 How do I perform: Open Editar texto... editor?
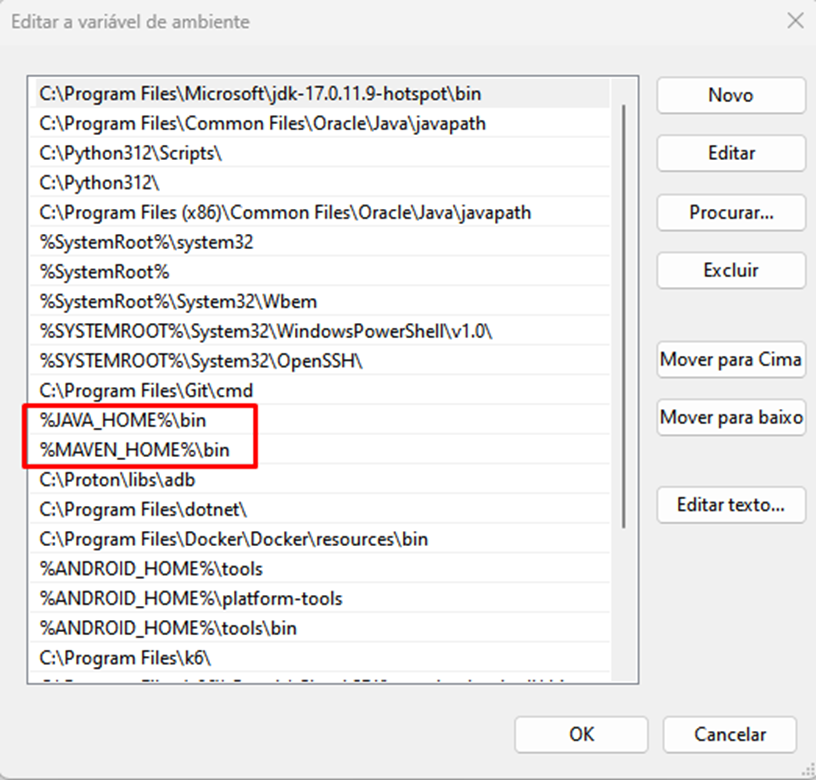tap(731, 505)
